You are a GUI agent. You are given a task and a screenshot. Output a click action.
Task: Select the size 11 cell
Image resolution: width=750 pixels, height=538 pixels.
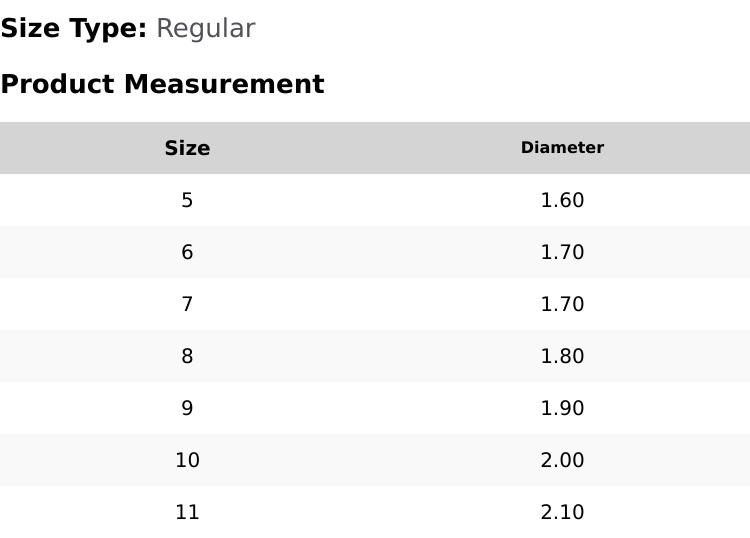[187, 512]
